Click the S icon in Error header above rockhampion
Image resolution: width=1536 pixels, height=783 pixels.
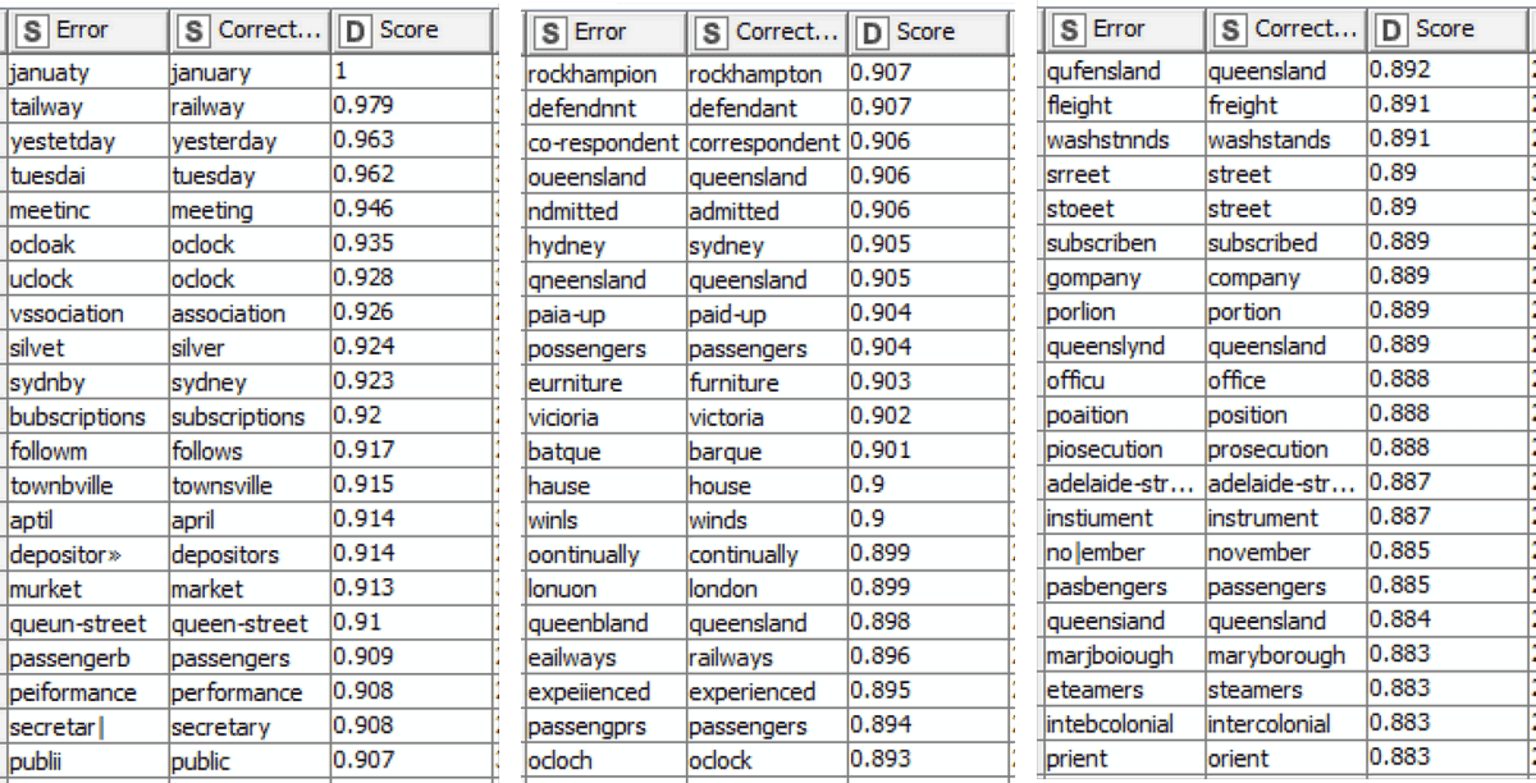click(x=552, y=33)
